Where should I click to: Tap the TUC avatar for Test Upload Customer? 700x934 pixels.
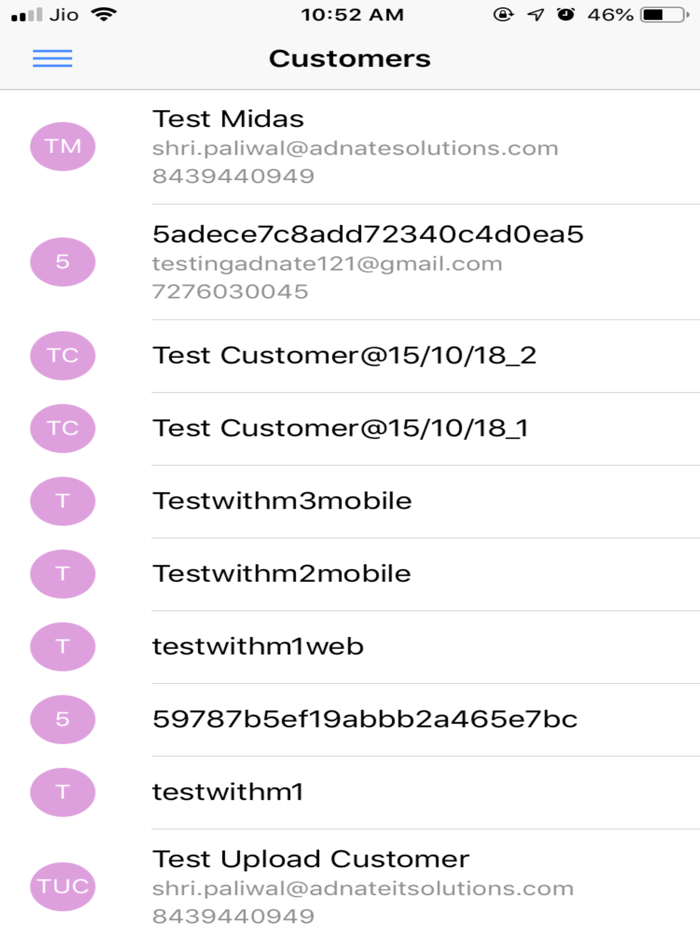pyautogui.click(x=63, y=886)
